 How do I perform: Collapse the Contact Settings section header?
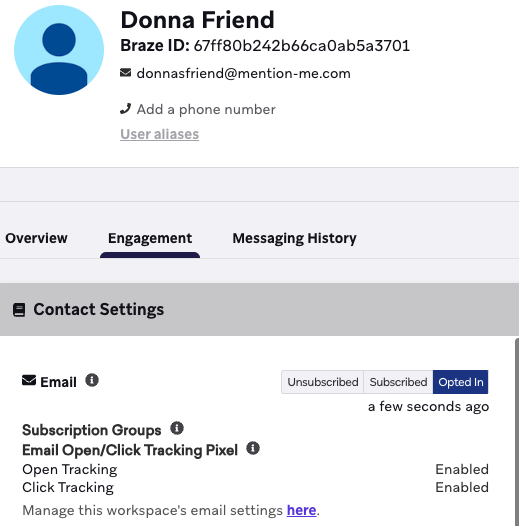point(259,309)
